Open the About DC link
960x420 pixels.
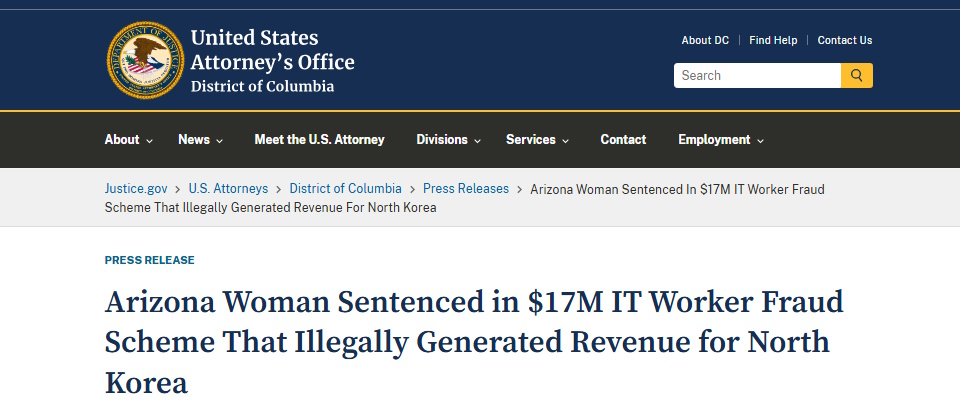[705, 40]
